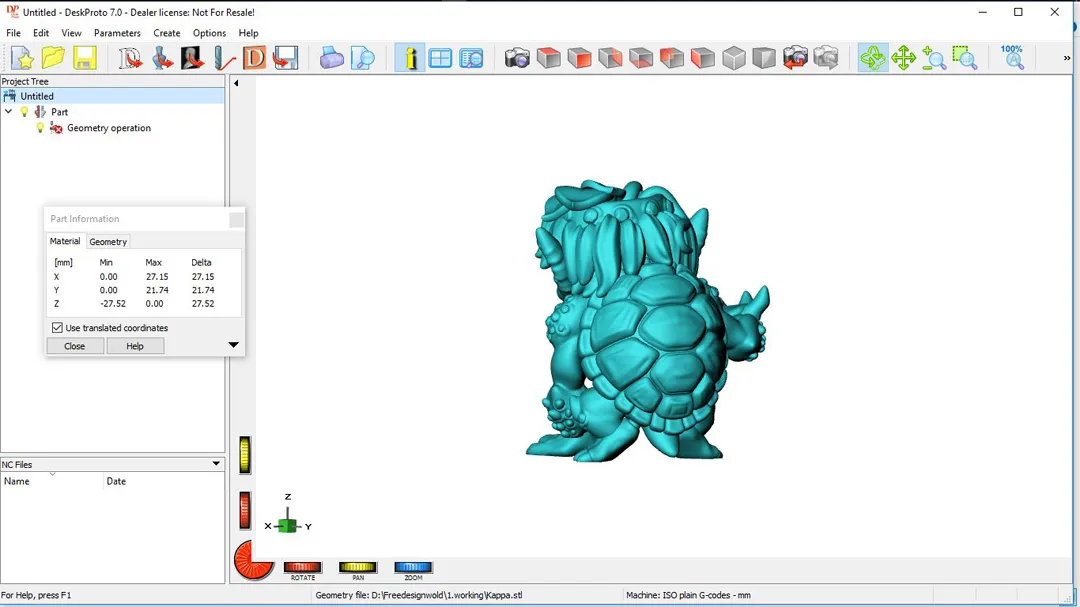This screenshot has height=607, width=1080.
Task: Click the Date column header
Action: click(164, 481)
